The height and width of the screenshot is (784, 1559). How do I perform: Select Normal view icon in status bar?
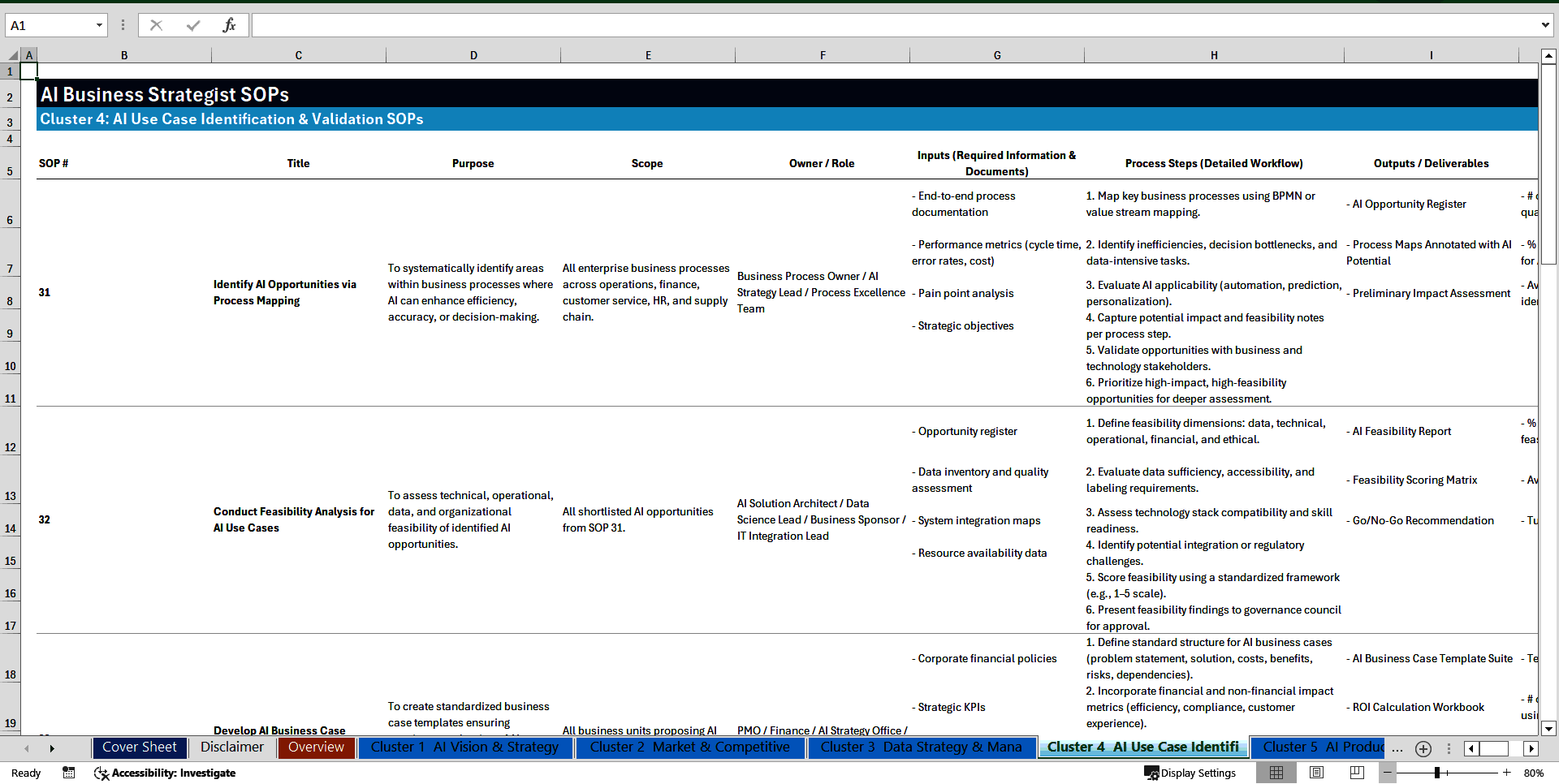point(1276,773)
